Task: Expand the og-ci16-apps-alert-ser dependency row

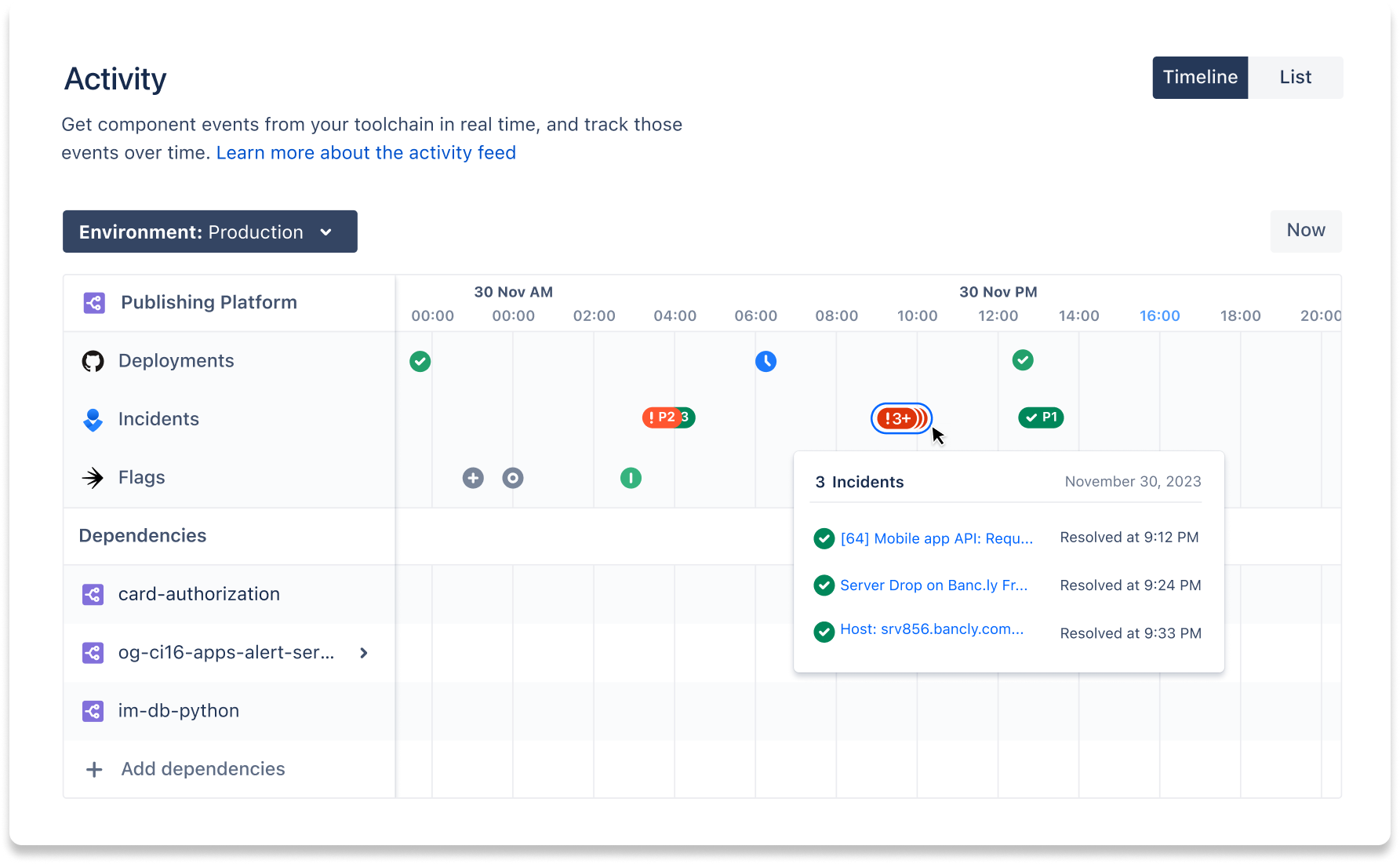Action: click(363, 652)
